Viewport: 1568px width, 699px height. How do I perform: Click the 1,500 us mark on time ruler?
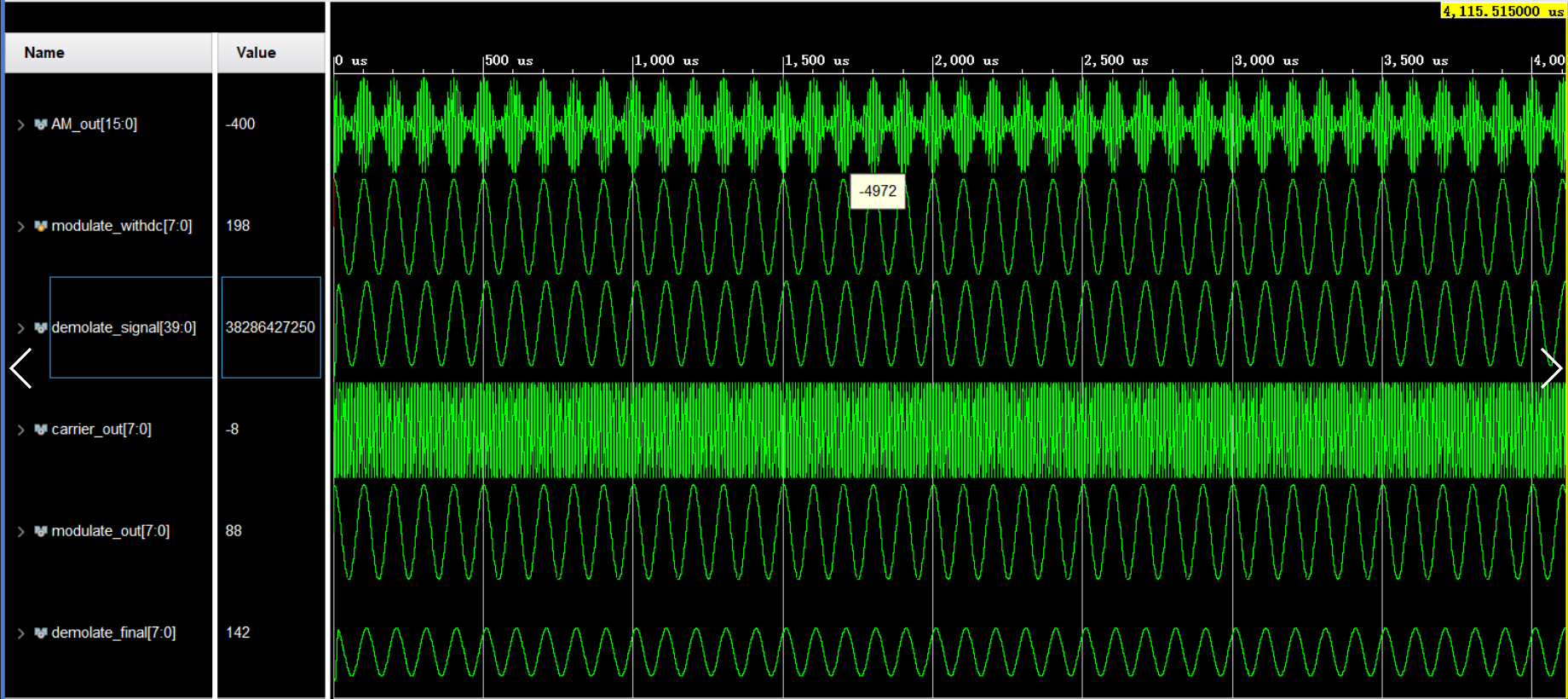coord(816,61)
